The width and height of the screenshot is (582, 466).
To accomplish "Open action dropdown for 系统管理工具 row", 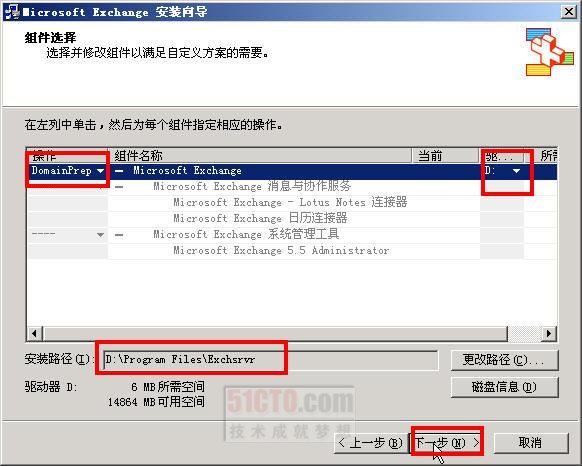I will (100, 235).
